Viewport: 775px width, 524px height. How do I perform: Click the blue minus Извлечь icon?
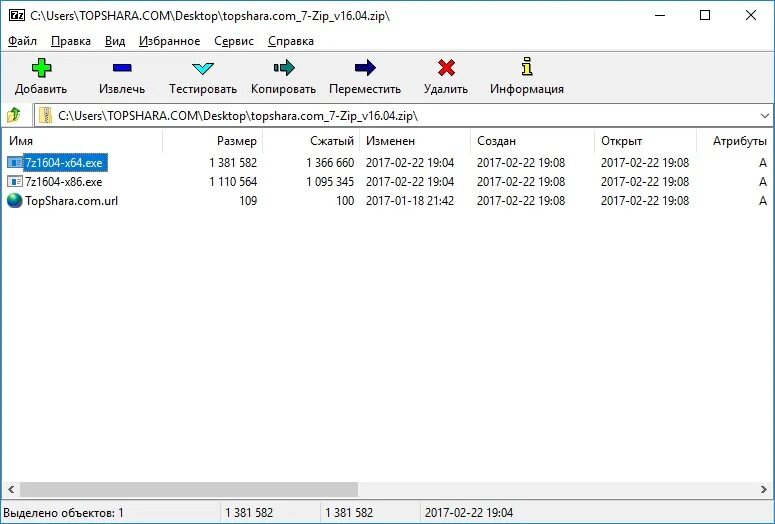122,68
